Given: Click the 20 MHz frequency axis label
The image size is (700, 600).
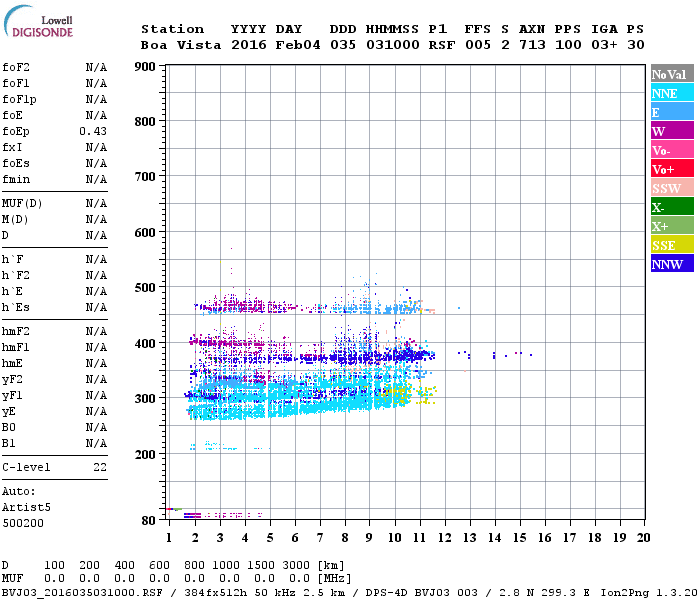Looking at the screenshot, I should [x=643, y=538].
